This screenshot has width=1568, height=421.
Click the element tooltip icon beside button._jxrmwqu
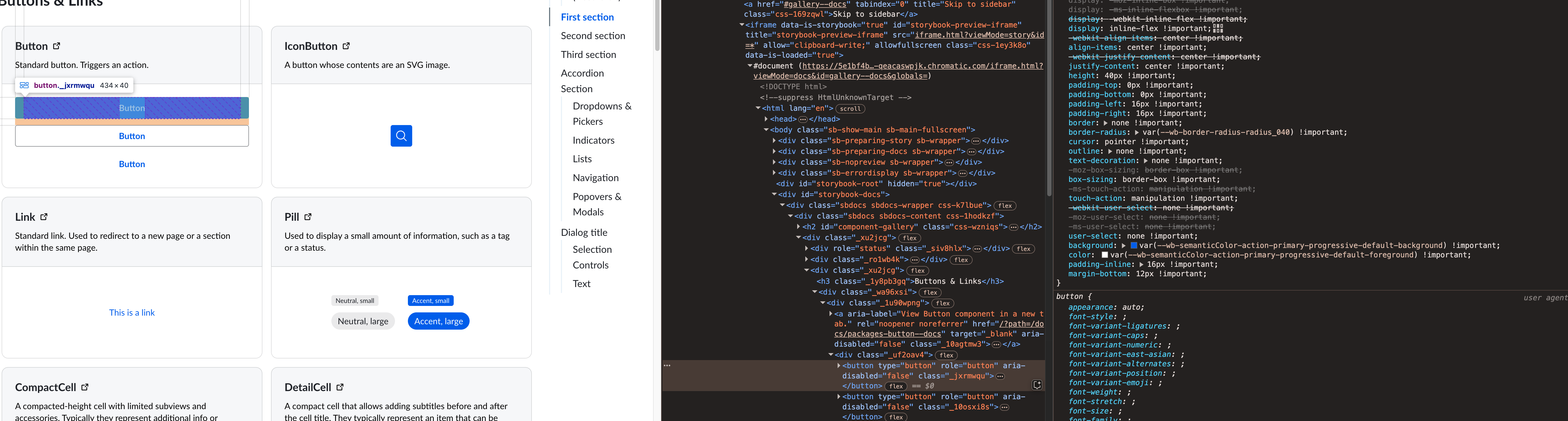(x=24, y=85)
